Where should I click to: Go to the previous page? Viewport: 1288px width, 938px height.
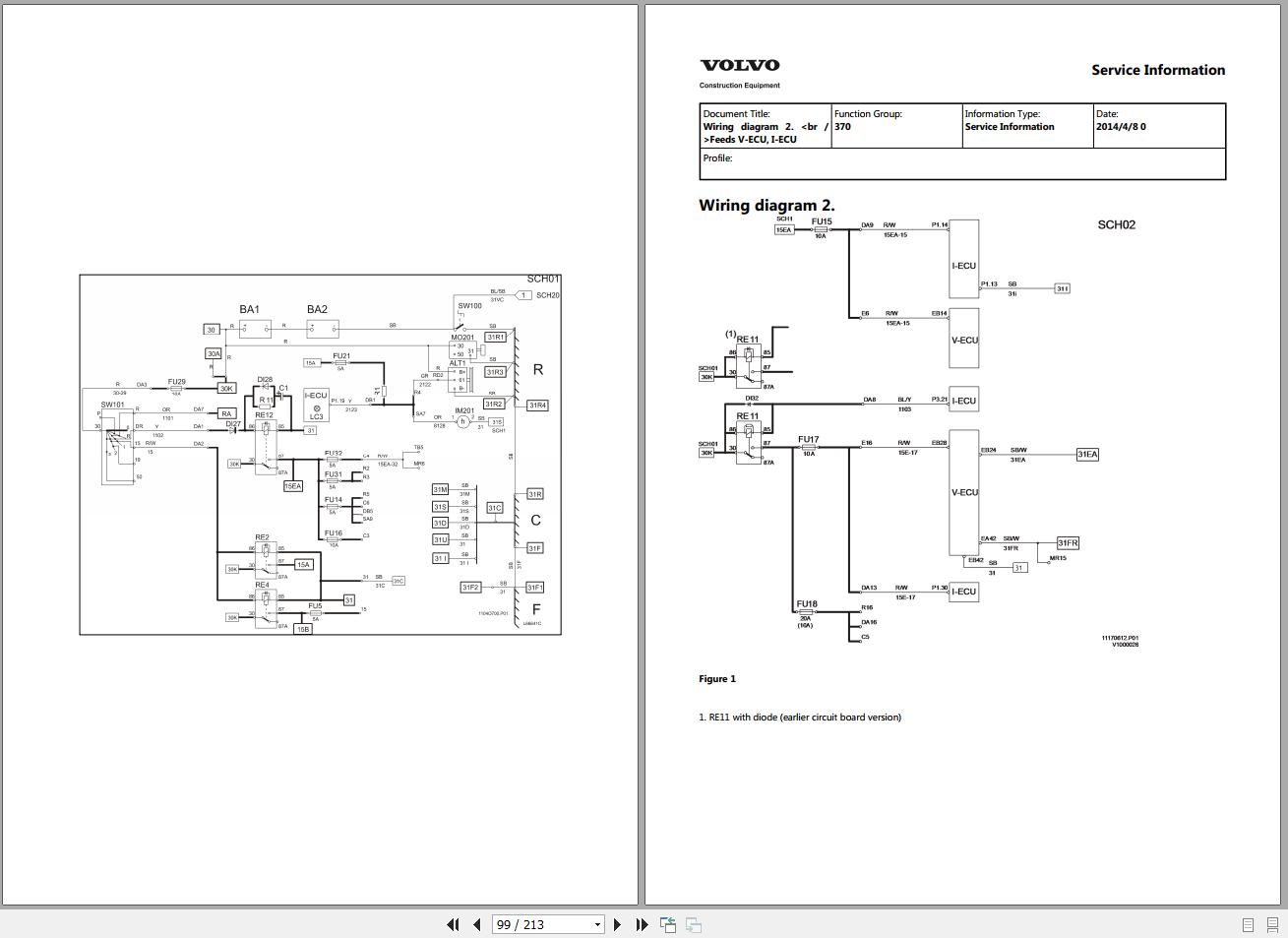477,924
